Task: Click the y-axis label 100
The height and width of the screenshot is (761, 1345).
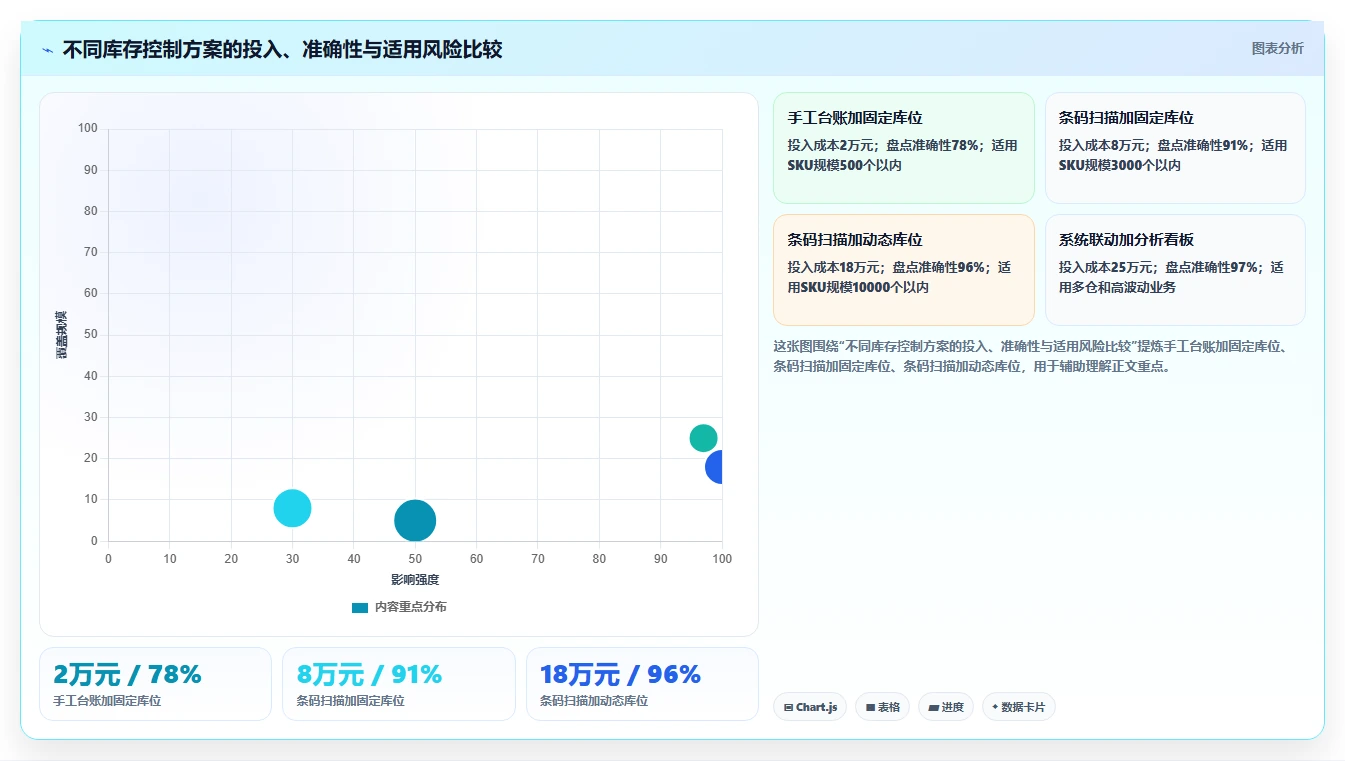Action: [88, 128]
